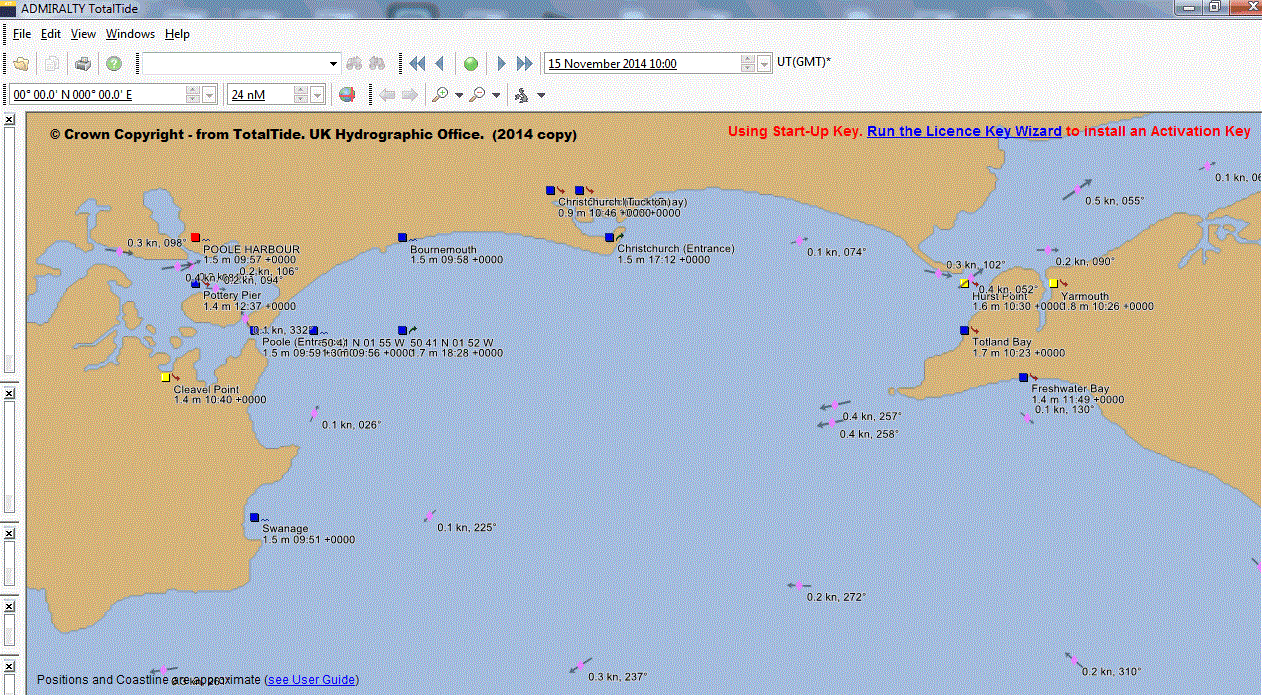
Task: Select the red Poole Harbour port marker
Action: pyautogui.click(x=196, y=238)
